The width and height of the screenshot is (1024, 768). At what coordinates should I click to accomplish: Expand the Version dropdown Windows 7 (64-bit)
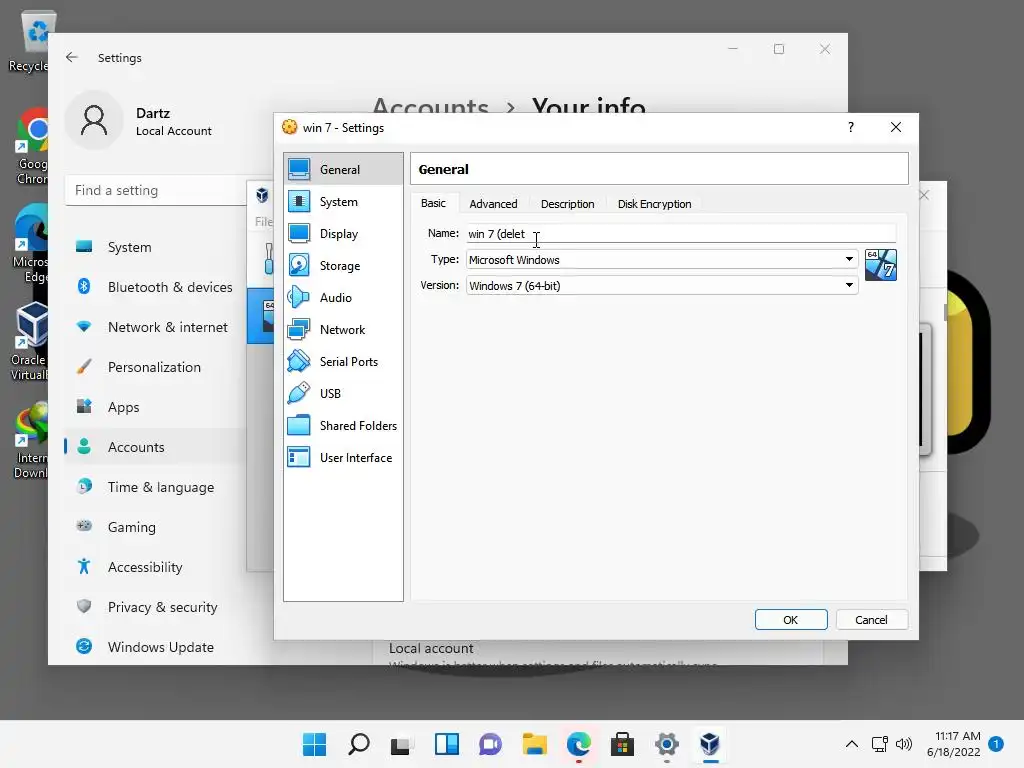pos(662,285)
